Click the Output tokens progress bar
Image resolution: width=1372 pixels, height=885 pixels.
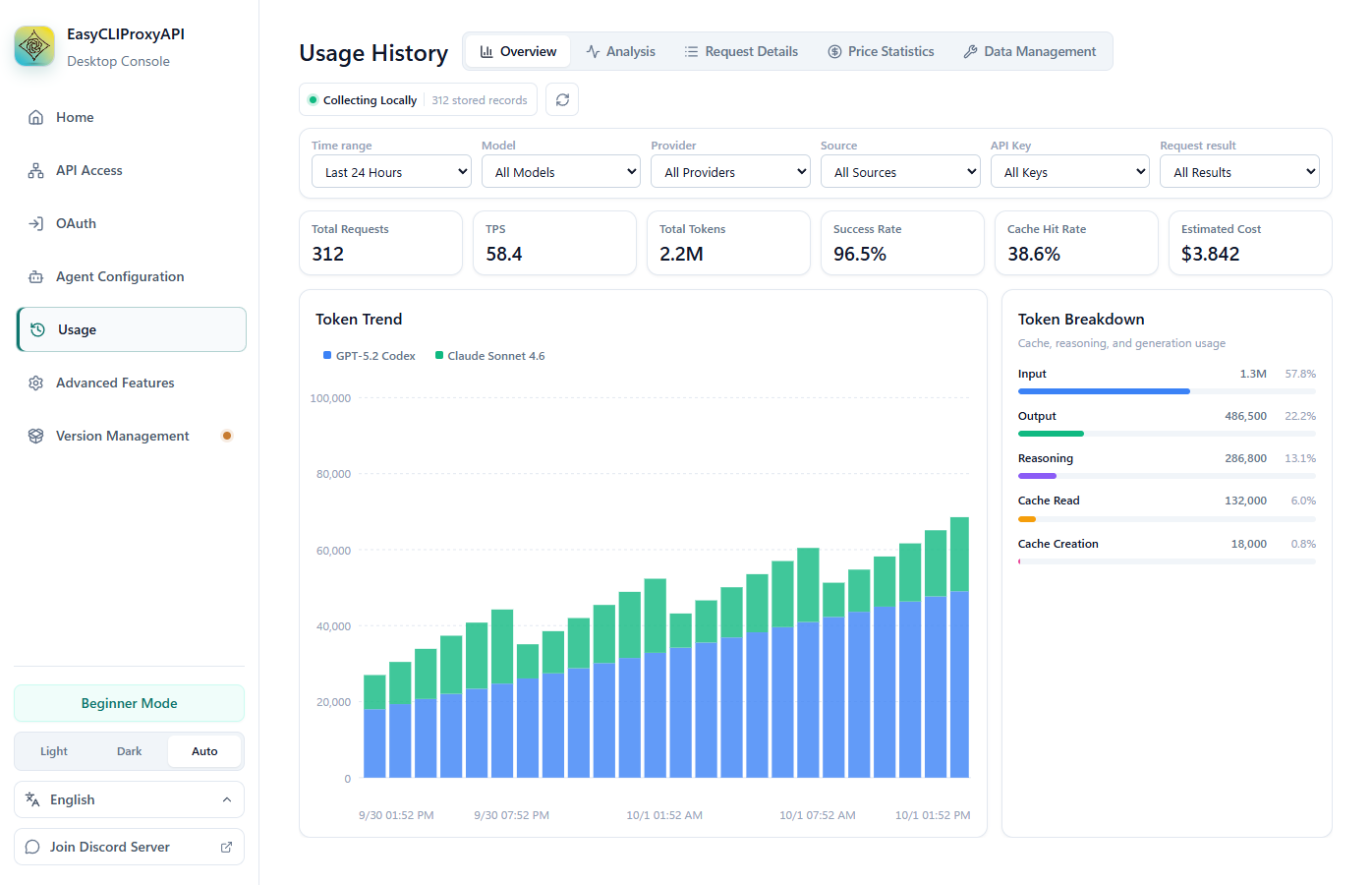(1167, 434)
